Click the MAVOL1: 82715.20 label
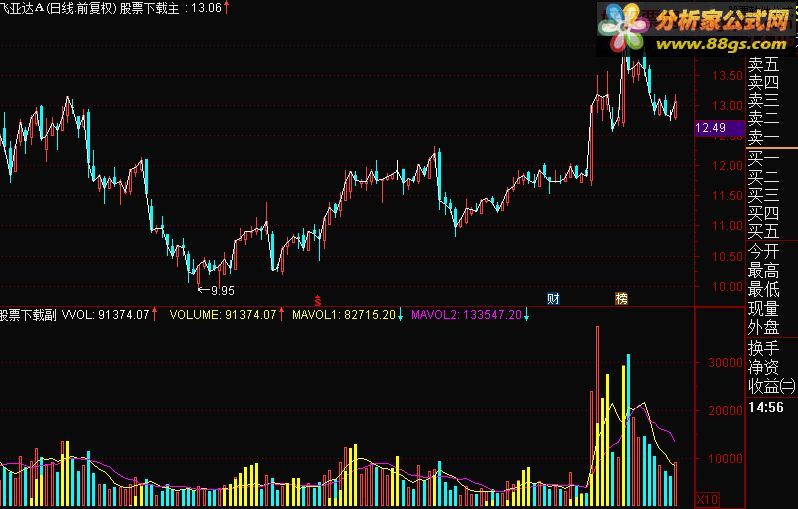 click(x=348, y=315)
